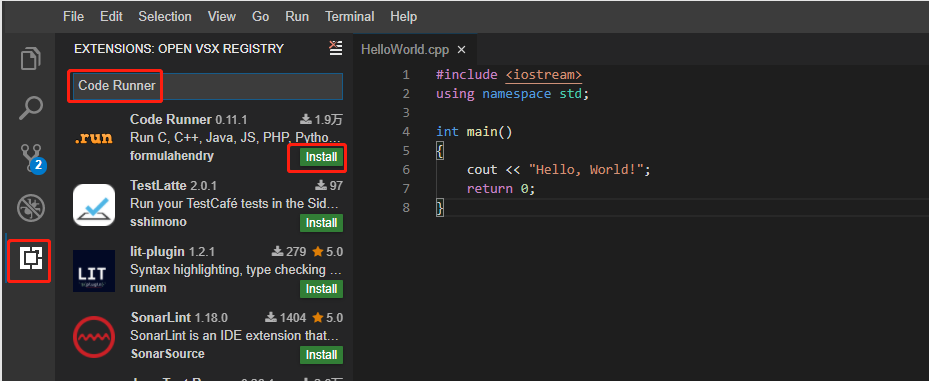This screenshot has height=381, width=929.
Task: Install the TestLatte extension
Action: click(322, 223)
